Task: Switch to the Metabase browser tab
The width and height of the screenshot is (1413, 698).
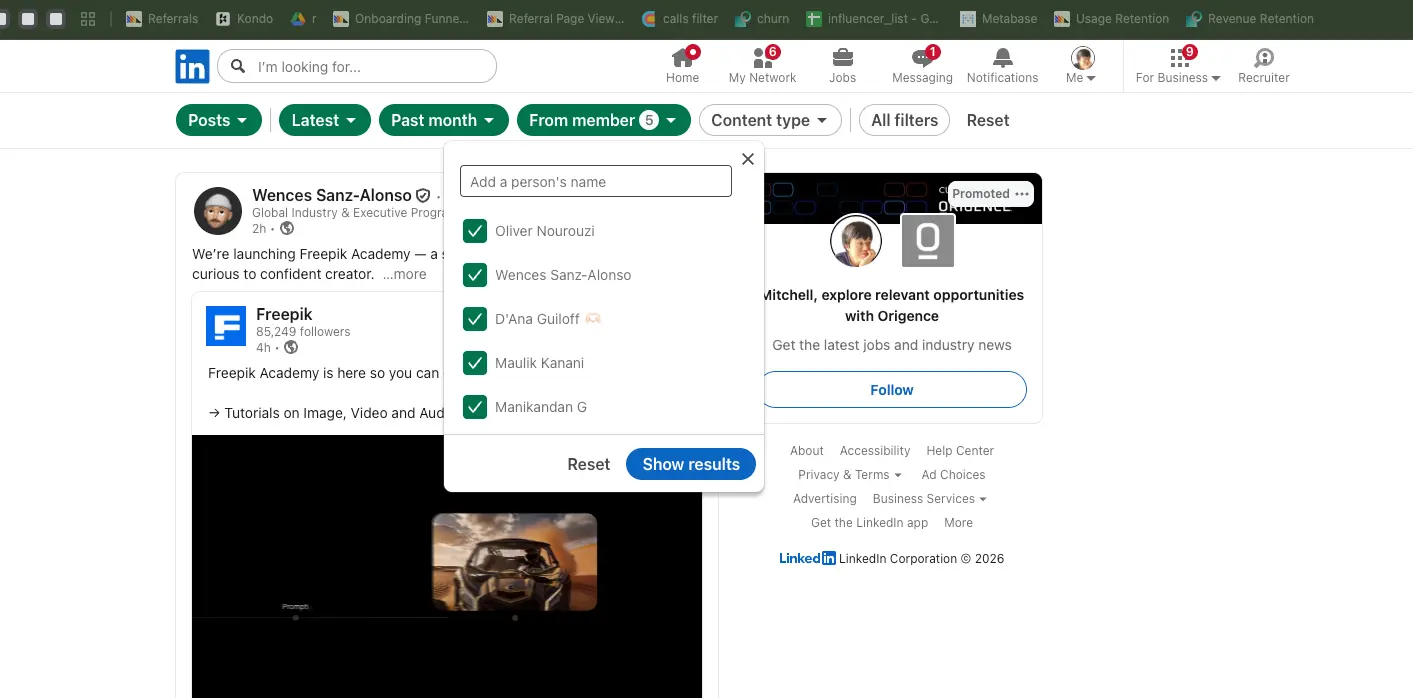Action: coord(999,19)
